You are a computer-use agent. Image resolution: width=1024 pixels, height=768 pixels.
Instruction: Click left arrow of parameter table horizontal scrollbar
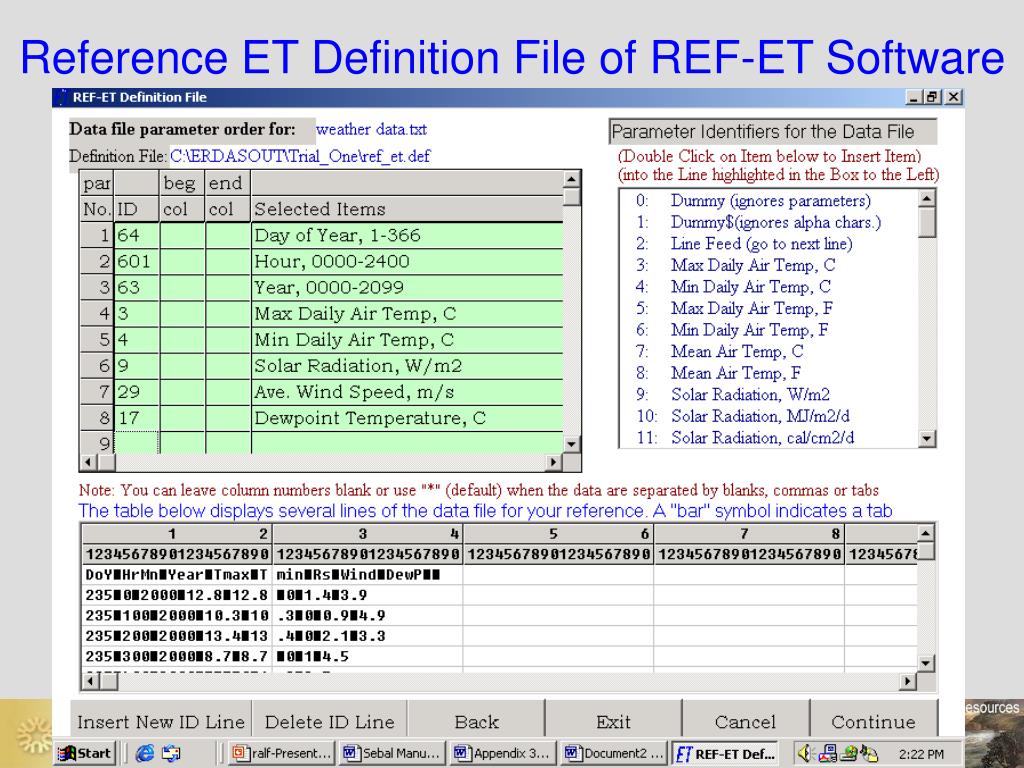(x=88, y=462)
